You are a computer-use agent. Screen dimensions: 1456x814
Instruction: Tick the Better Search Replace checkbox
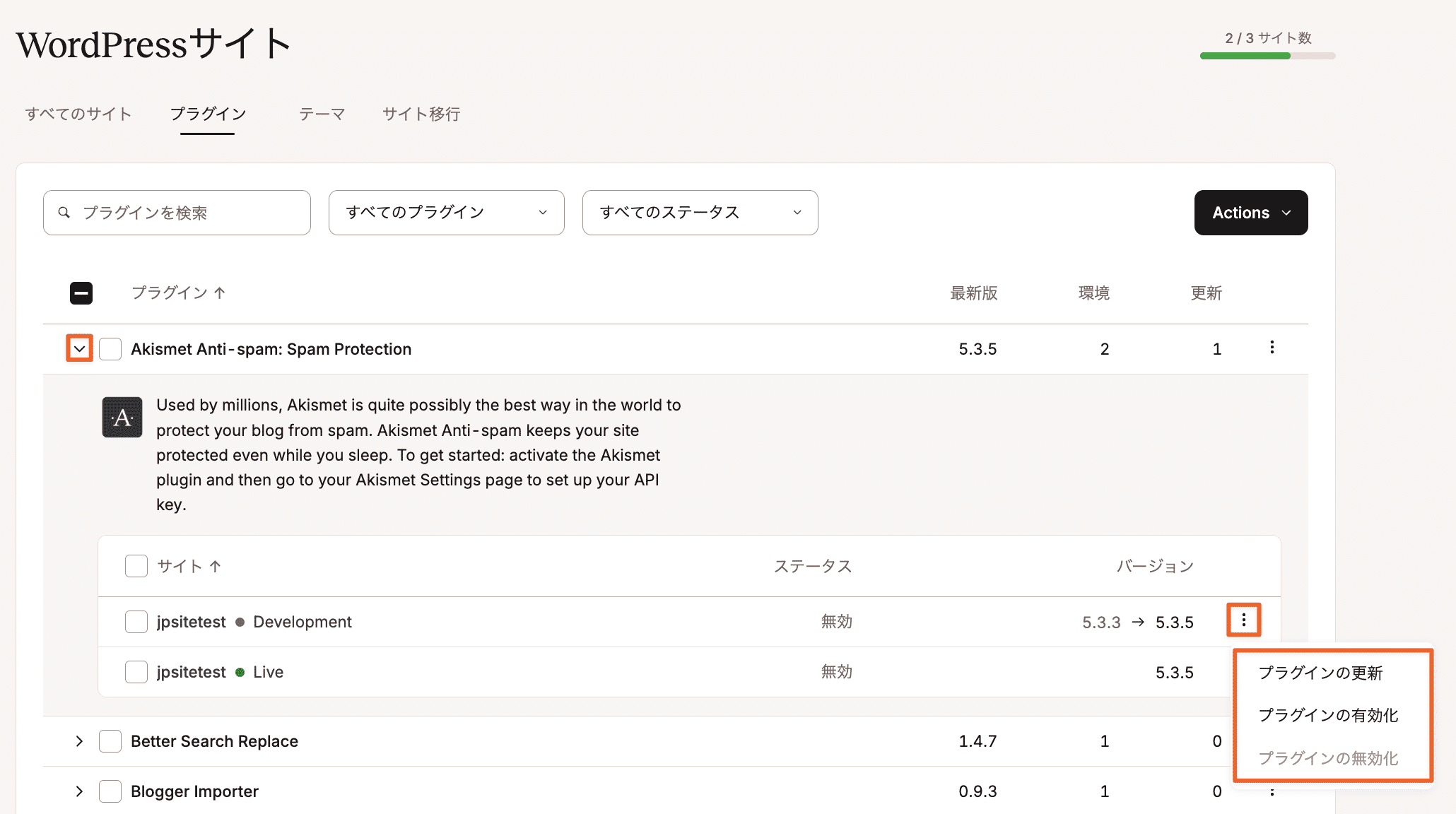pos(110,741)
